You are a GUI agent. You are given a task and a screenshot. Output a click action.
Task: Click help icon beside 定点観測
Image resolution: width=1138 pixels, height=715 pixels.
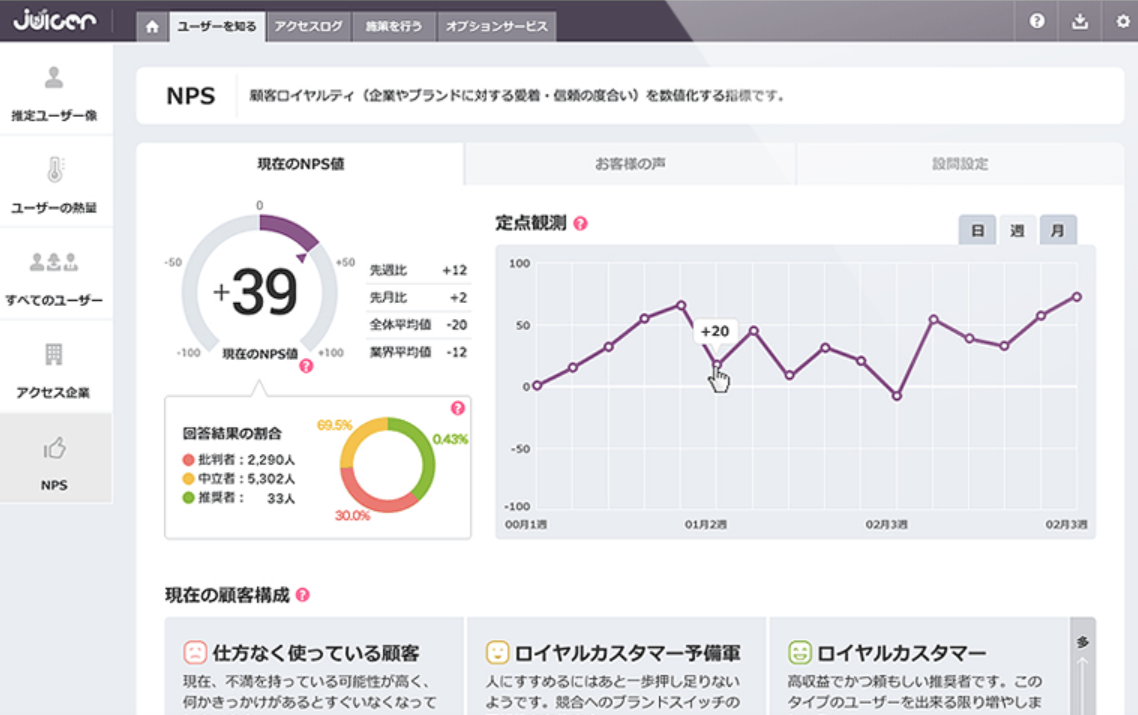[580, 224]
